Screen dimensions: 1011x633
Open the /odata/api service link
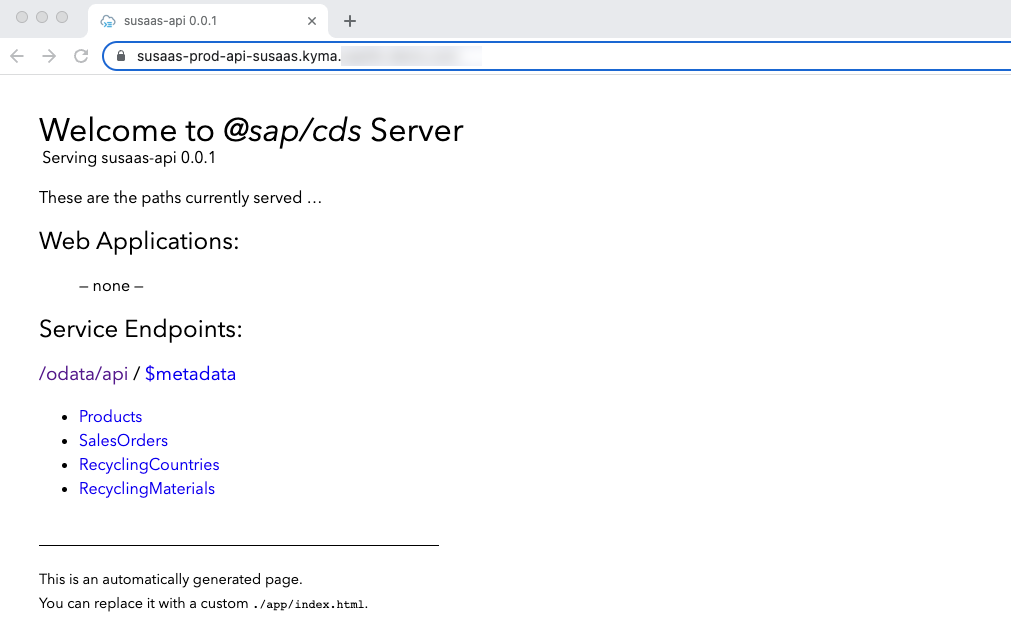pos(83,374)
